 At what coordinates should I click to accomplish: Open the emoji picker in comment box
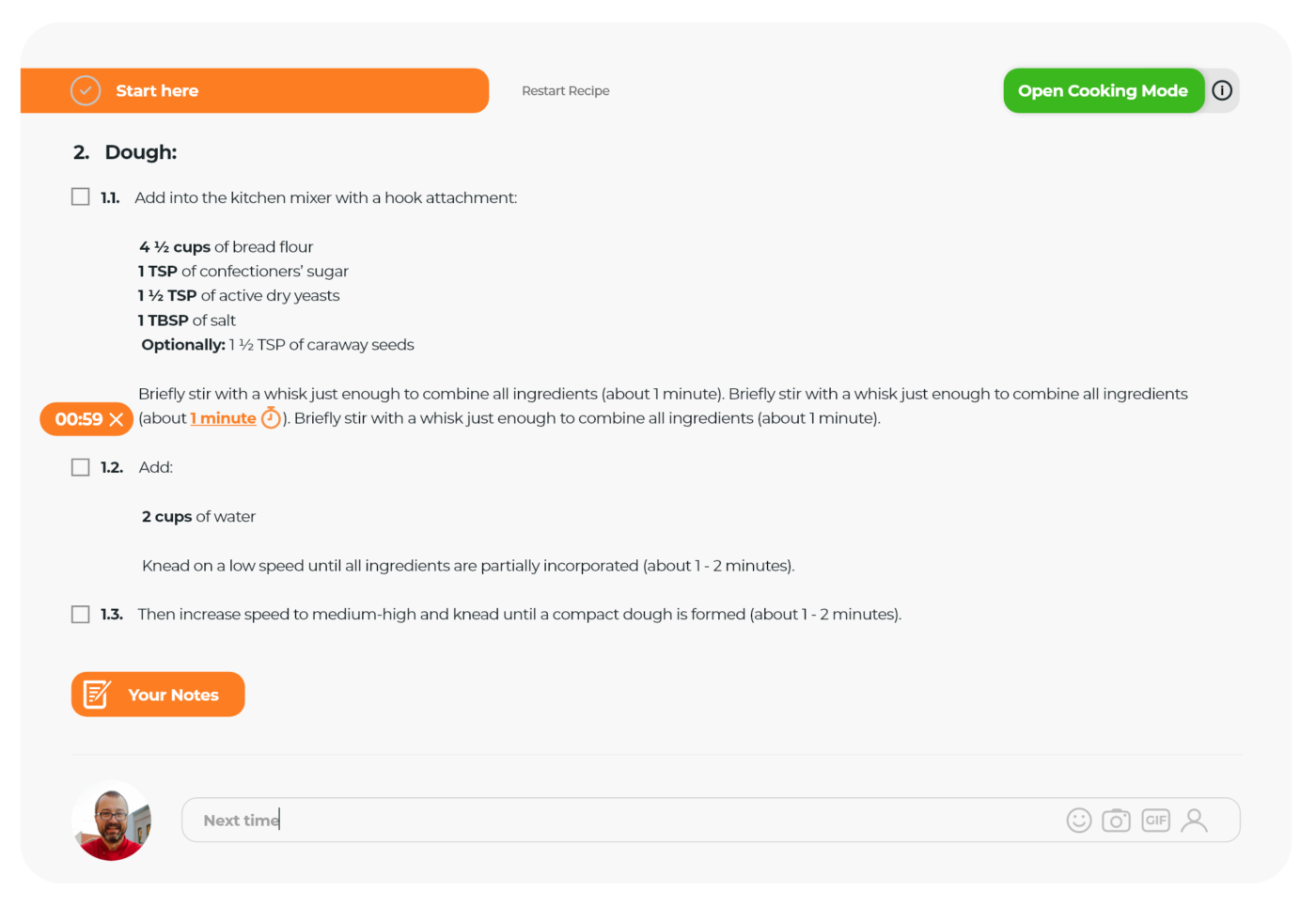pyautogui.click(x=1079, y=821)
